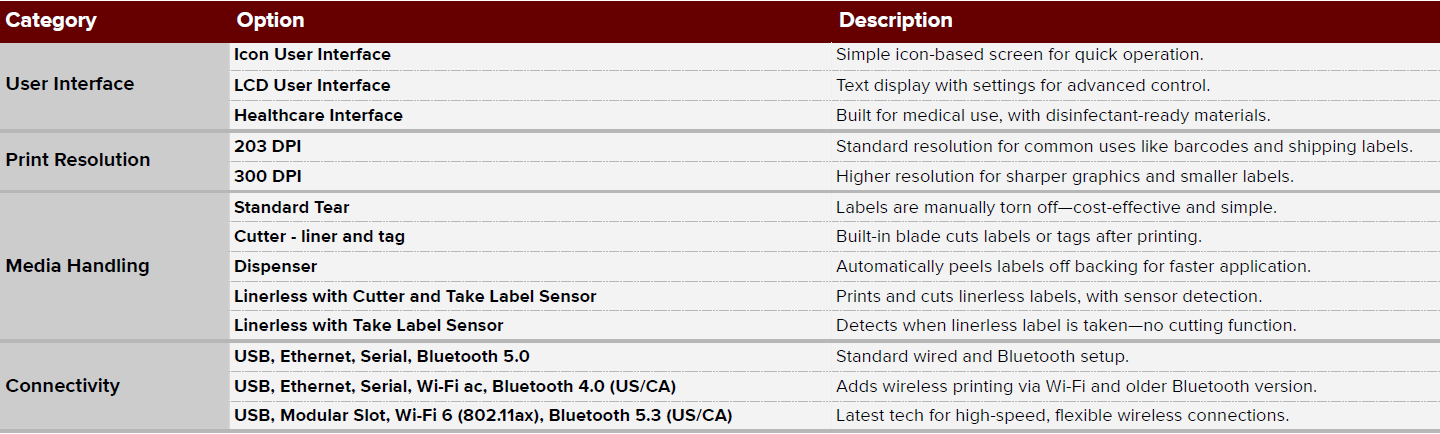Screen dimensions: 1440x434
Task: Choose the LCD User Interface option
Action: (312, 85)
